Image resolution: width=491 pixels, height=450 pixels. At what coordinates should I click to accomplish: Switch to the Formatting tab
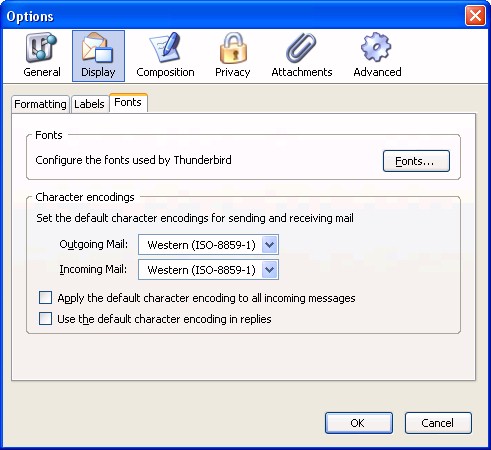pyautogui.click(x=40, y=104)
